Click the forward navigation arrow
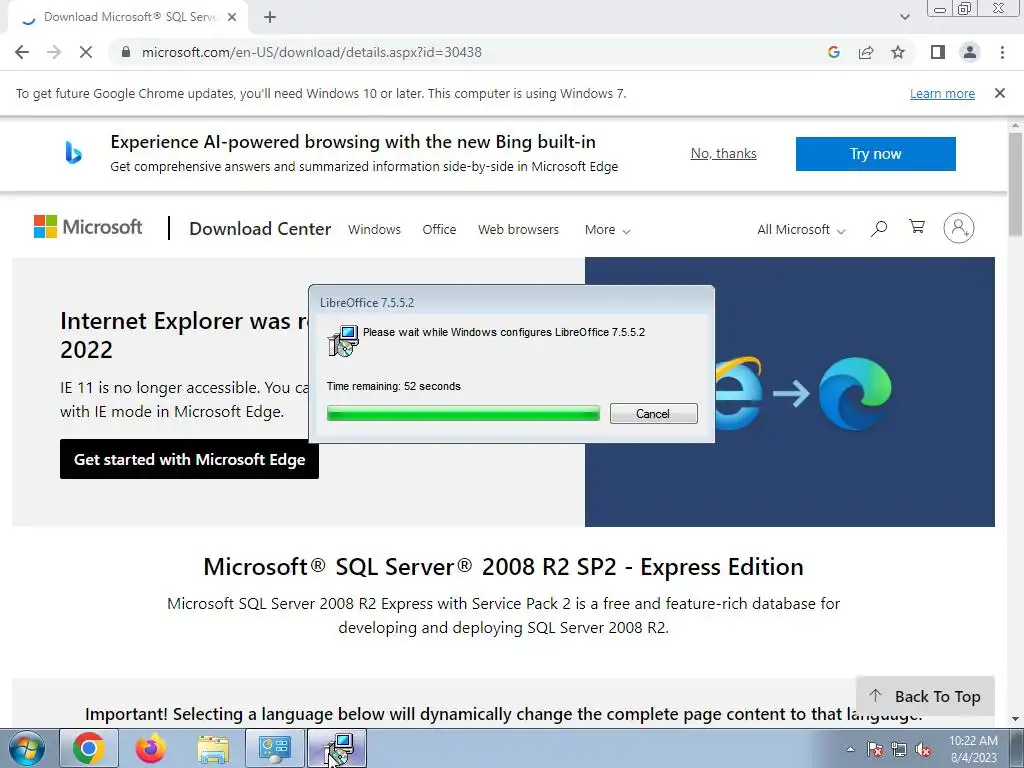The height and width of the screenshot is (768, 1024). point(54,52)
